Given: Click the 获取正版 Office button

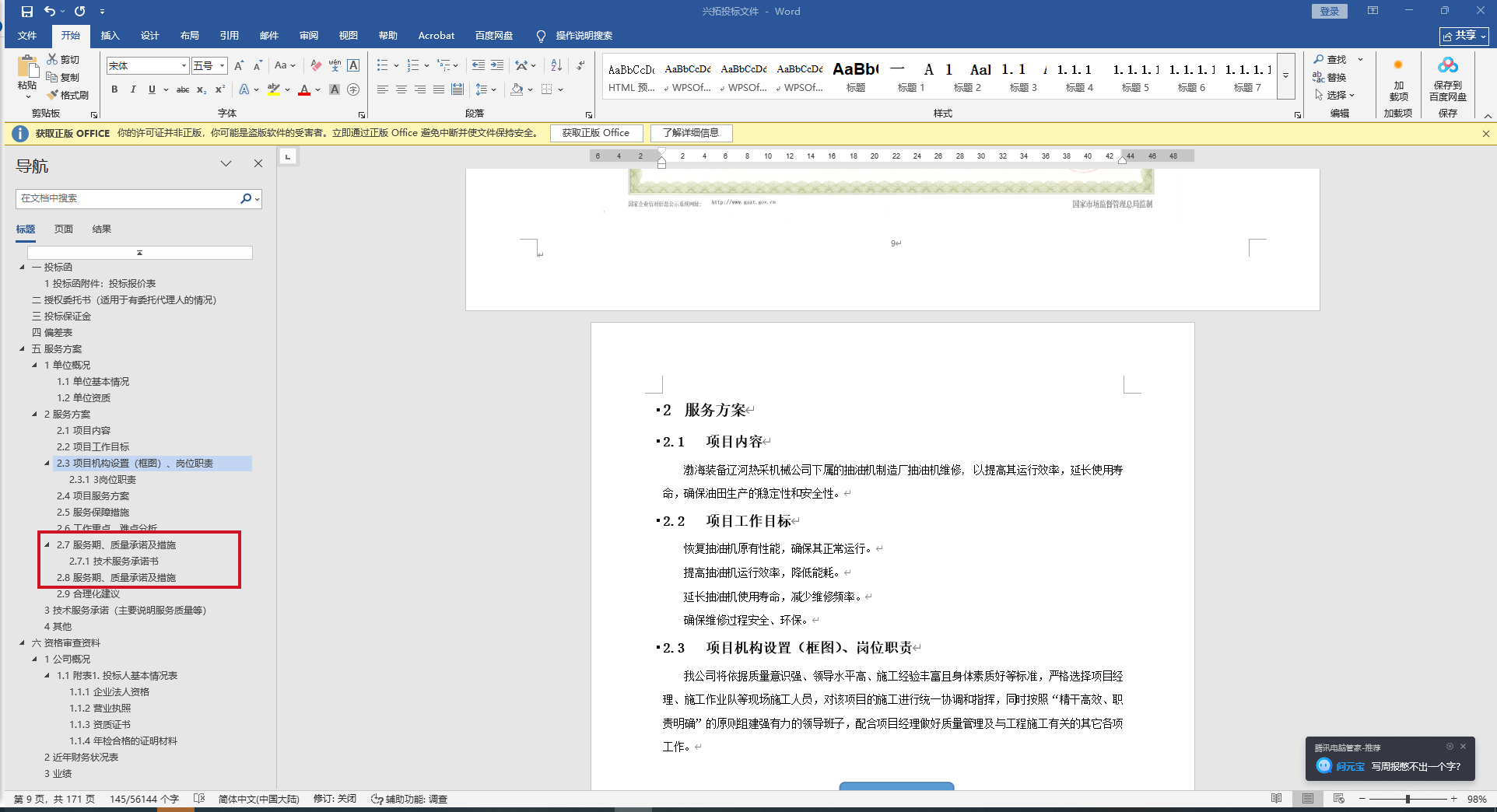Looking at the screenshot, I should click(x=595, y=133).
